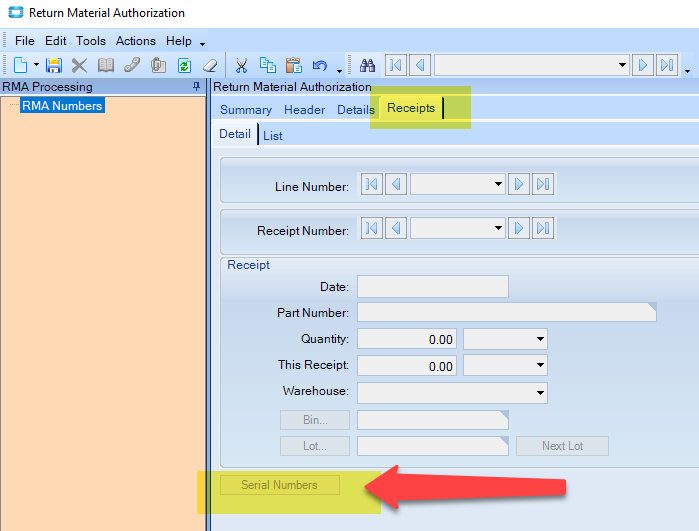The height and width of the screenshot is (531, 699).
Task: Open the Line Number dropdown
Action: click(498, 184)
